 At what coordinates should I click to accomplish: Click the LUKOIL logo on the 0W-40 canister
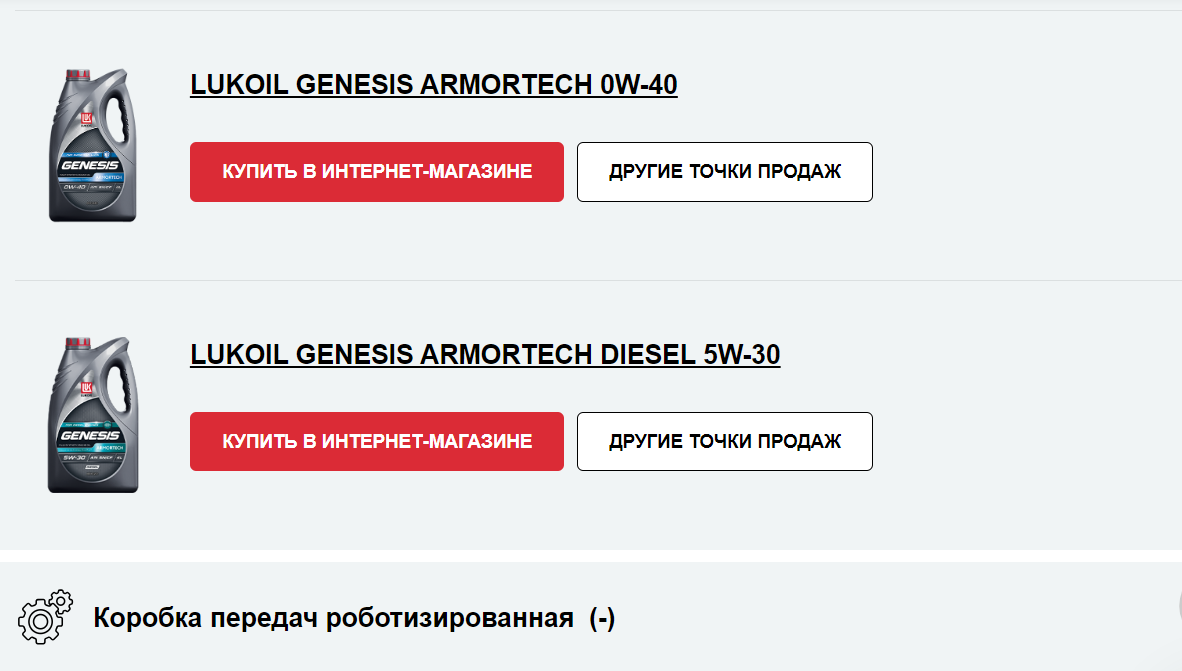click(86, 118)
